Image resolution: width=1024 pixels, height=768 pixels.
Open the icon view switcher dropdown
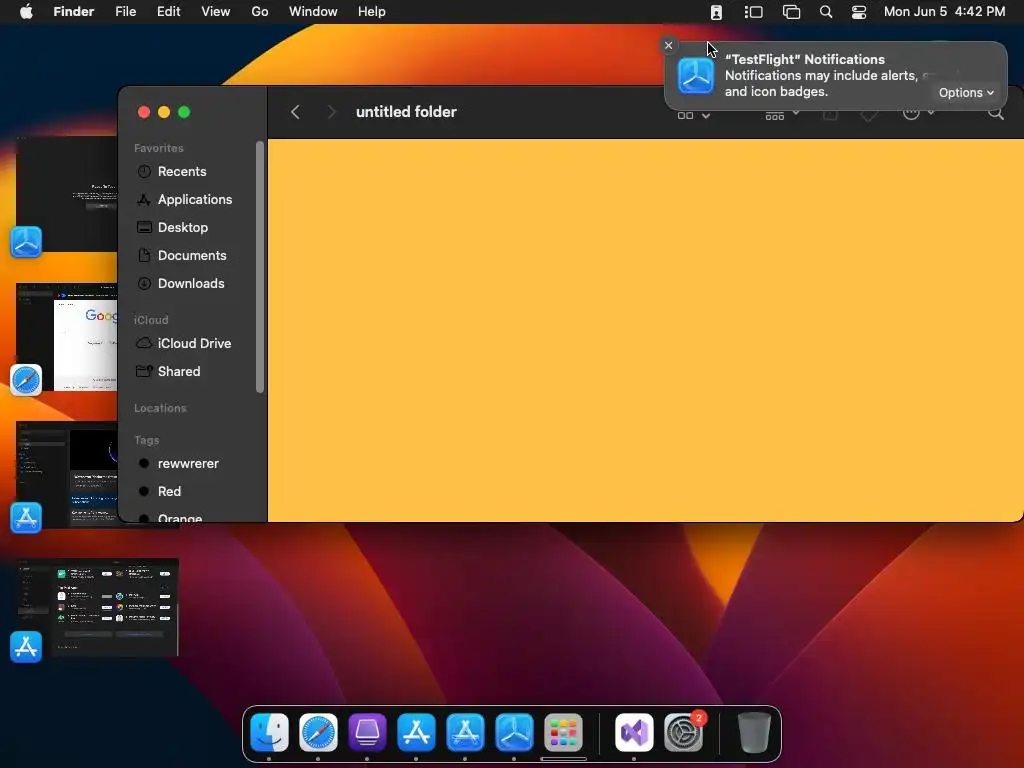(694, 115)
